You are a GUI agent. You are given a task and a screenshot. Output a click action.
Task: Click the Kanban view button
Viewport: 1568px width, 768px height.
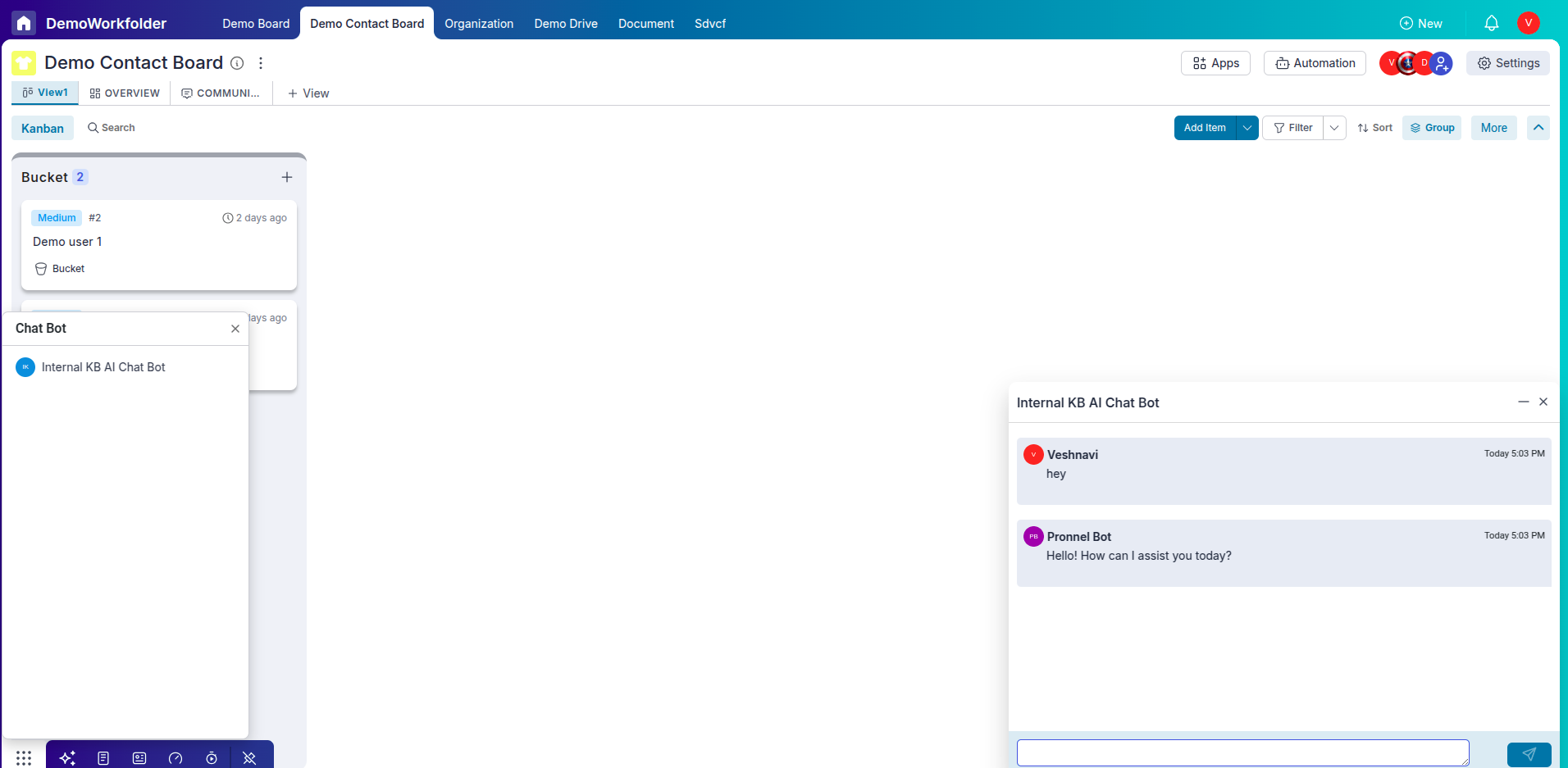point(43,128)
